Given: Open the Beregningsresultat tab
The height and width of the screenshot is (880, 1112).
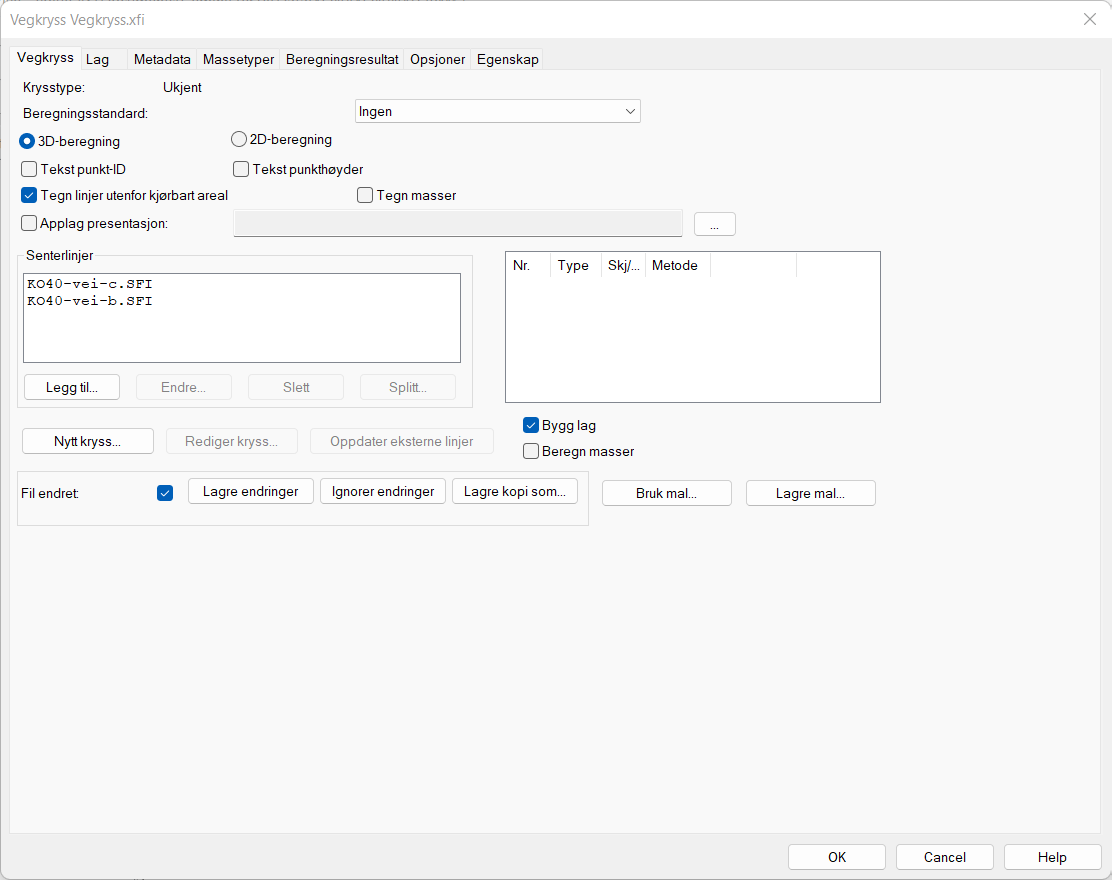Looking at the screenshot, I should click(x=342, y=60).
